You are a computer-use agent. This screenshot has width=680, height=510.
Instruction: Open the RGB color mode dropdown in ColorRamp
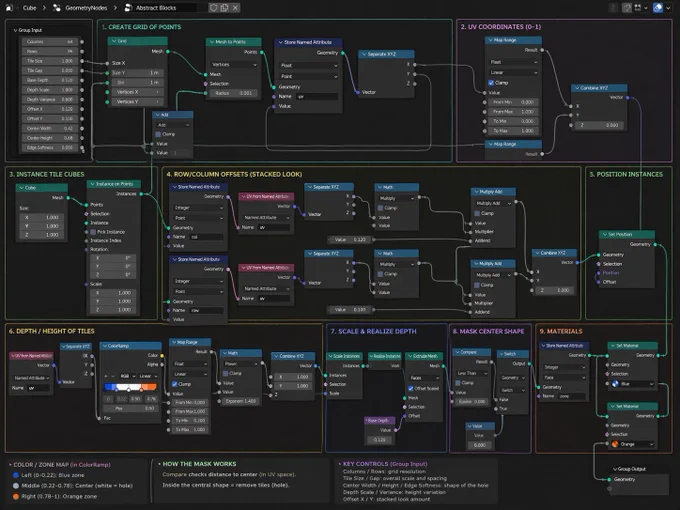tap(128, 376)
